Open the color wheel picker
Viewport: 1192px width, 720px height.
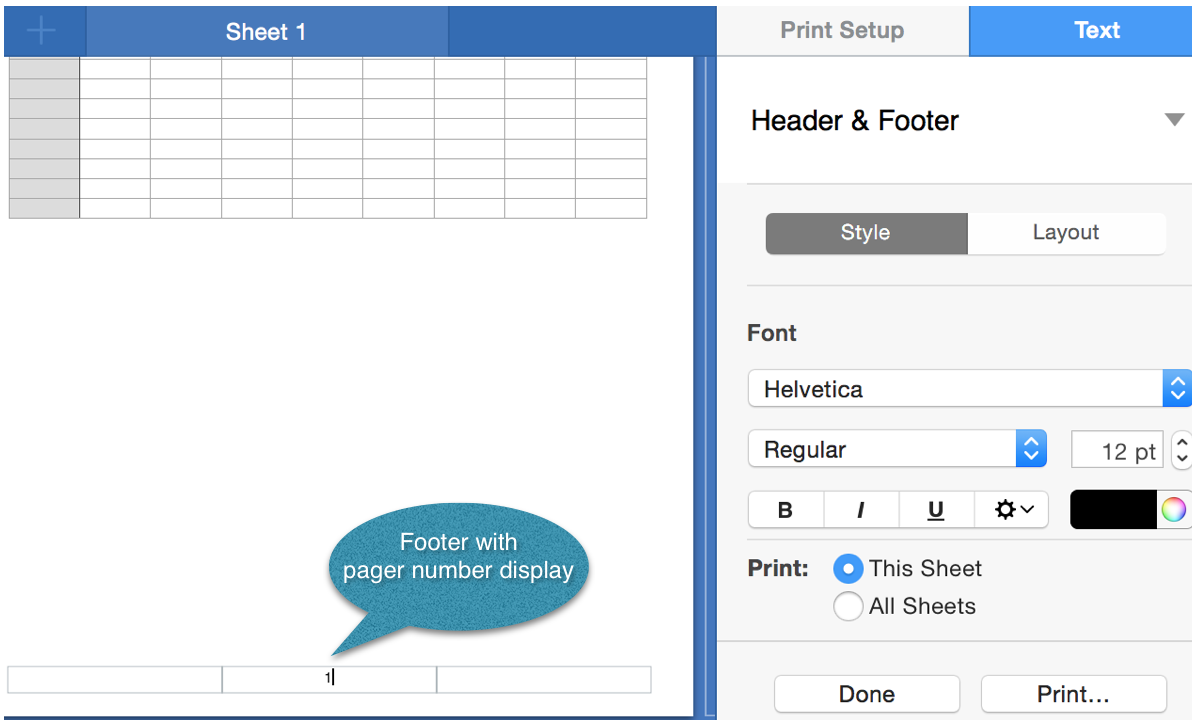pos(1174,509)
